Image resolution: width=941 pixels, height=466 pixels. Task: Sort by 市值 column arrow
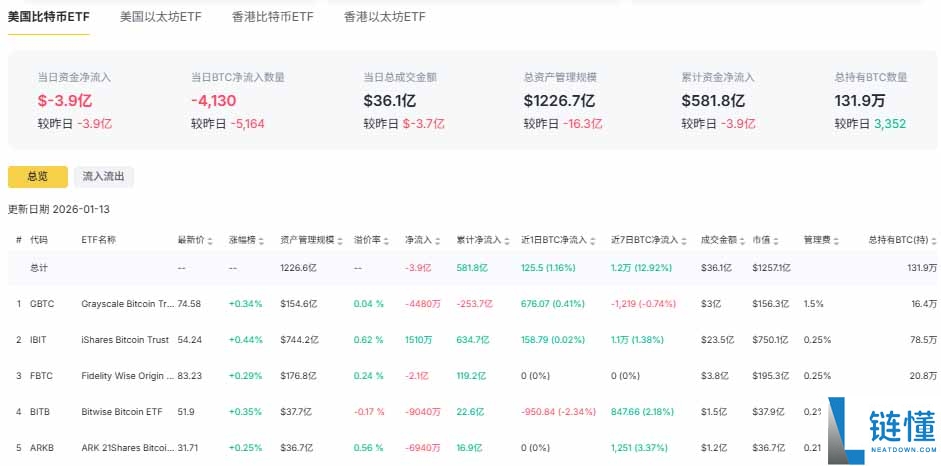click(x=776, y=240)
